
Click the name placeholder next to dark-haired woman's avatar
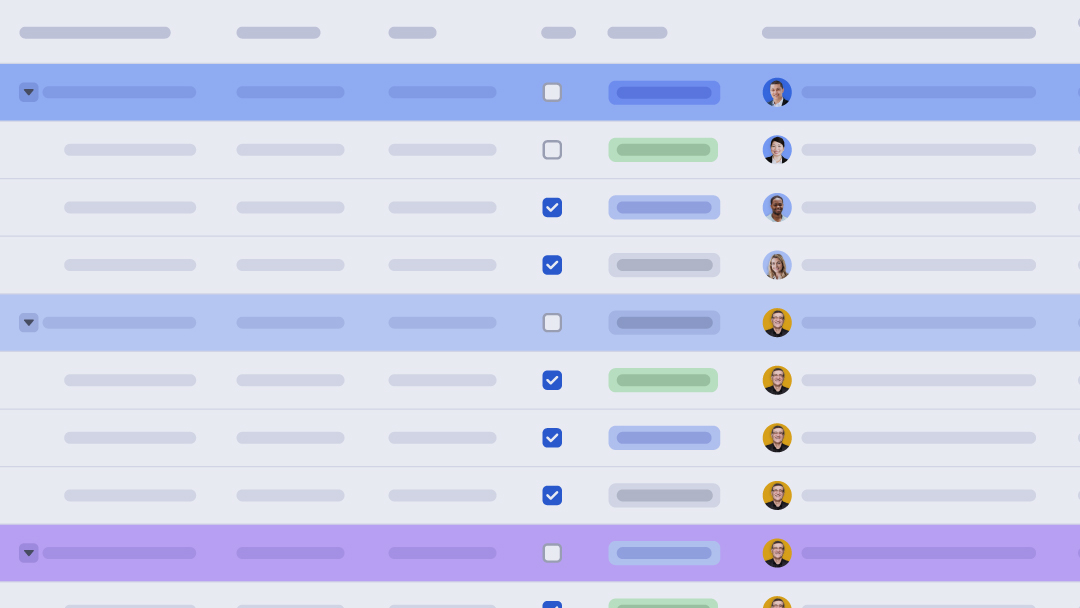pos(918,150)
